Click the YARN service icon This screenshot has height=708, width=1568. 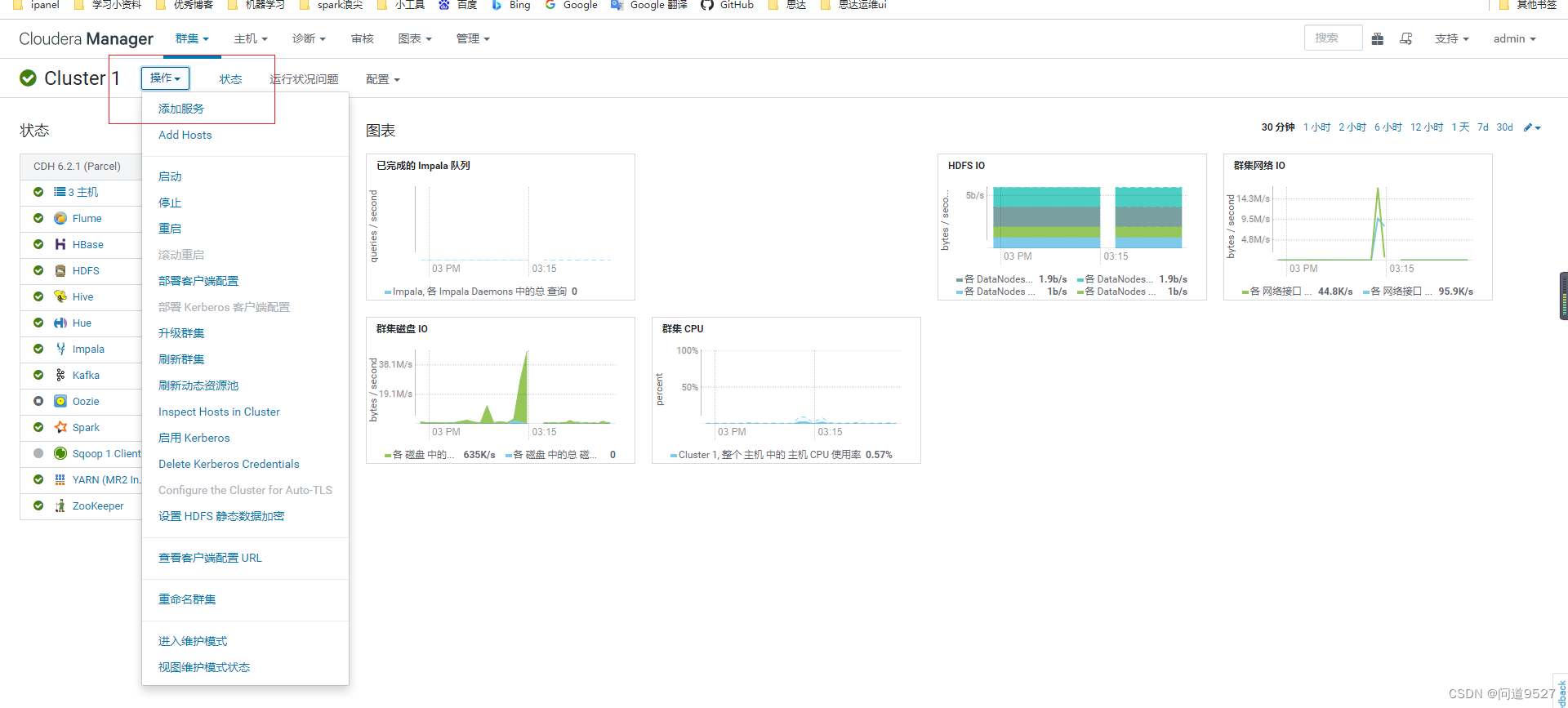coord(60,479)
